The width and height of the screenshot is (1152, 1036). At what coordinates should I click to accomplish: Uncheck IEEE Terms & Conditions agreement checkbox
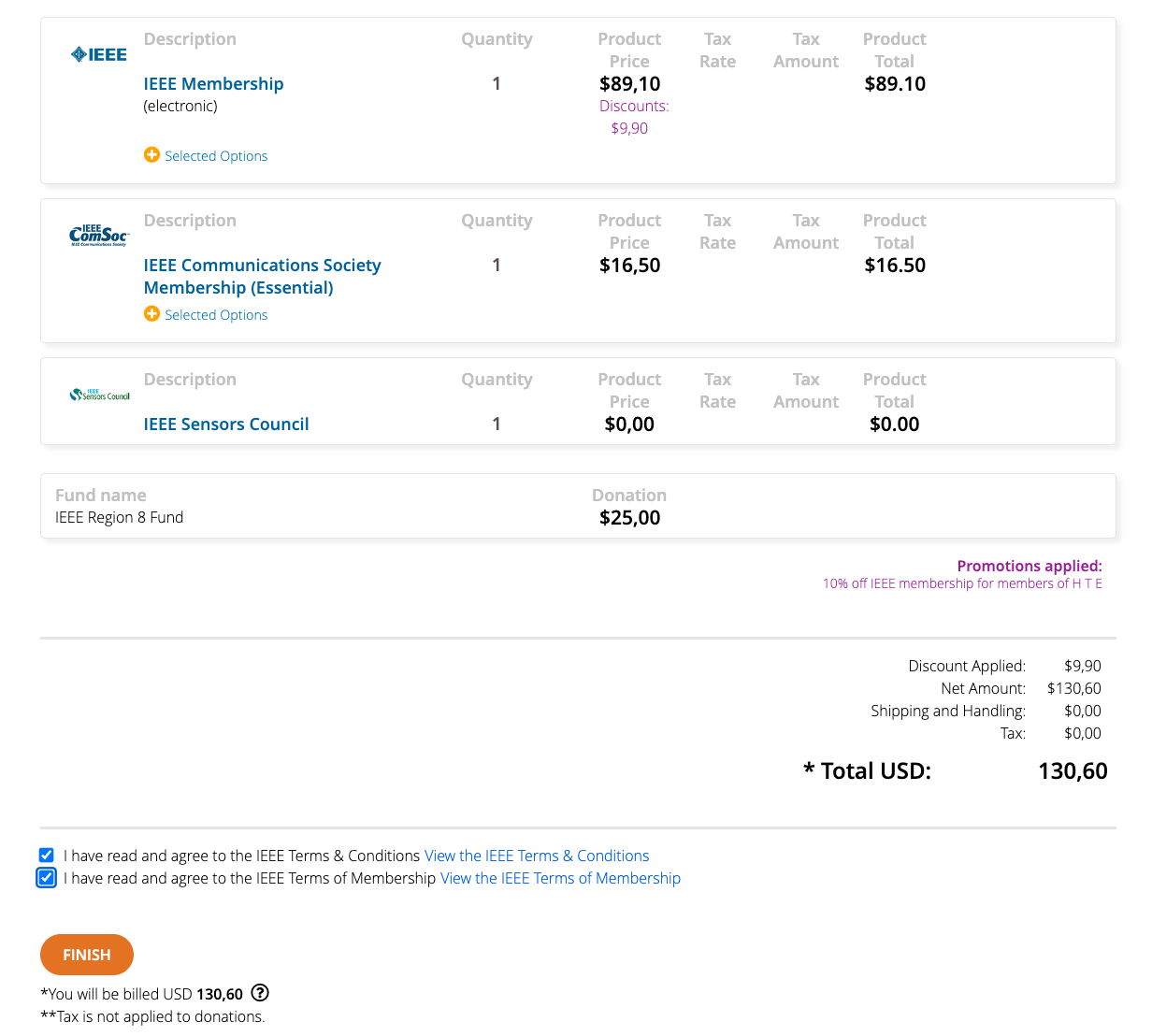point(47,855)
